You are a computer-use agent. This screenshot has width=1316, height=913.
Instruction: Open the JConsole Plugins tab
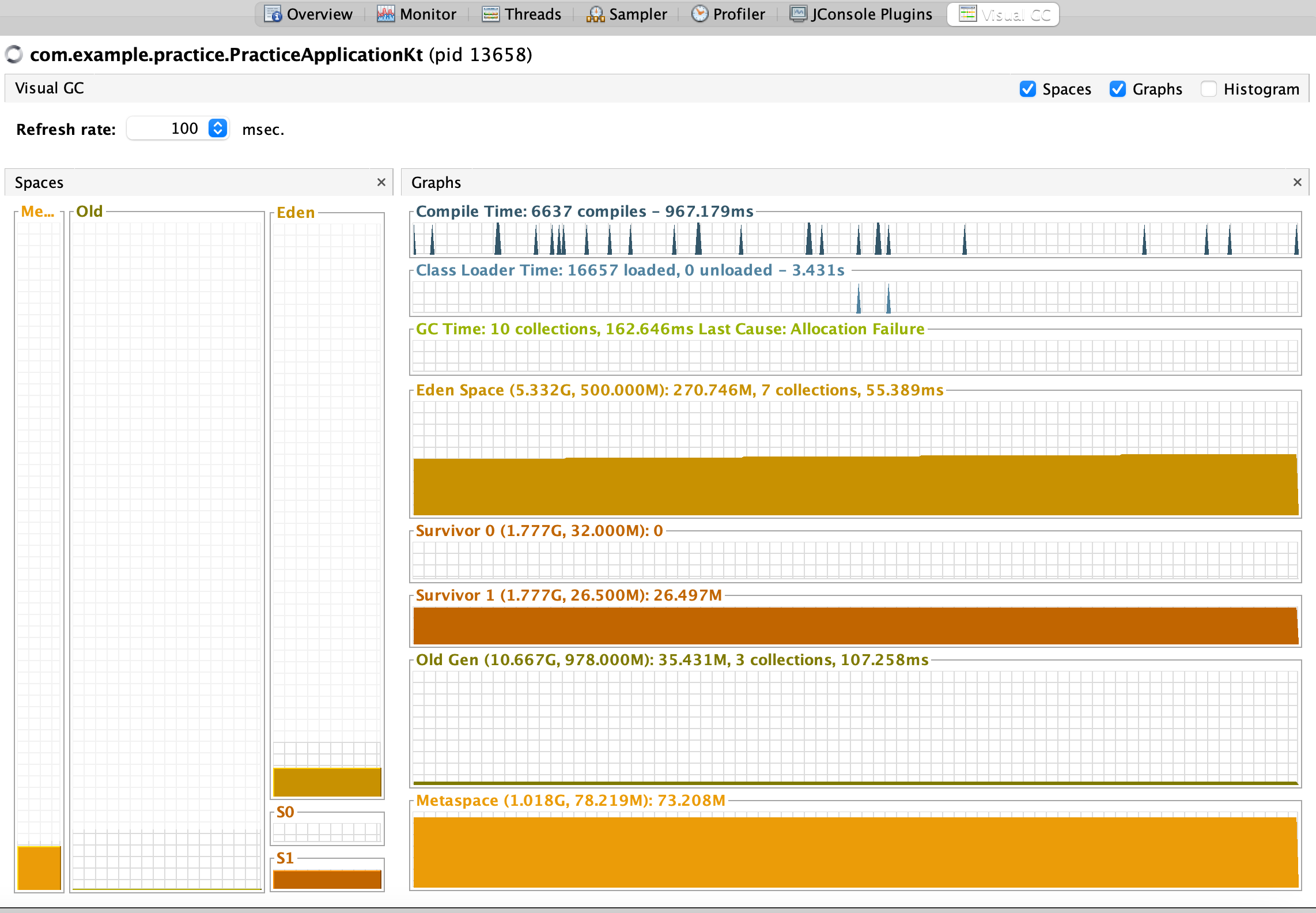(871, 14)
